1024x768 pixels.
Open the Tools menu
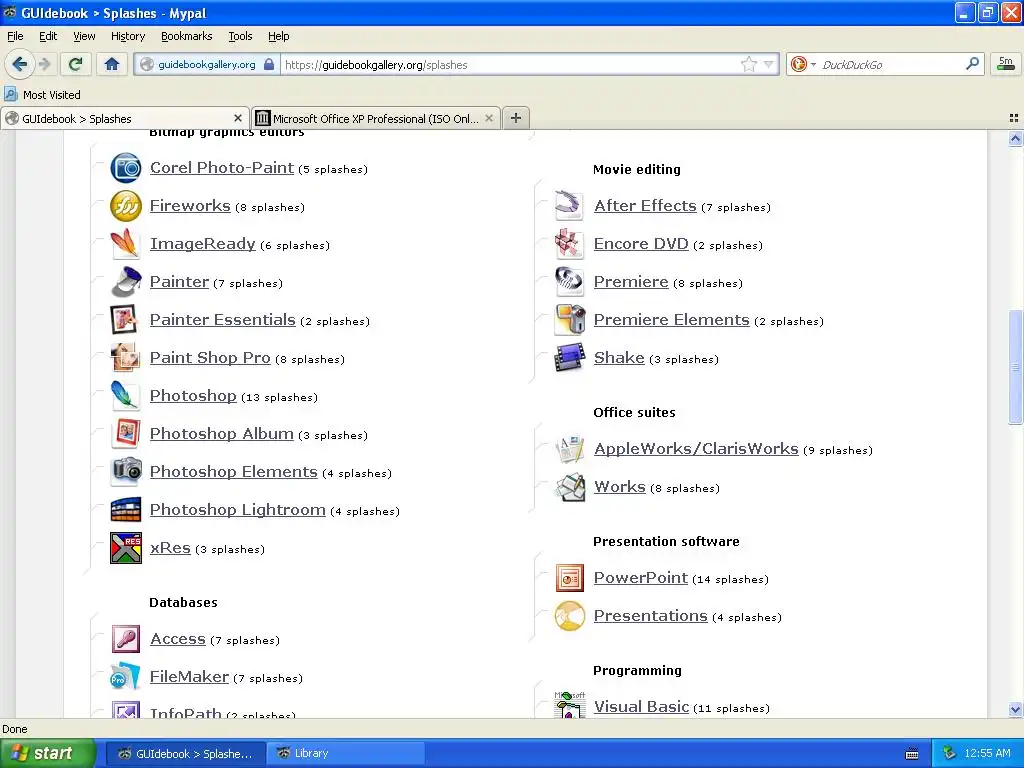click(240, 36)
